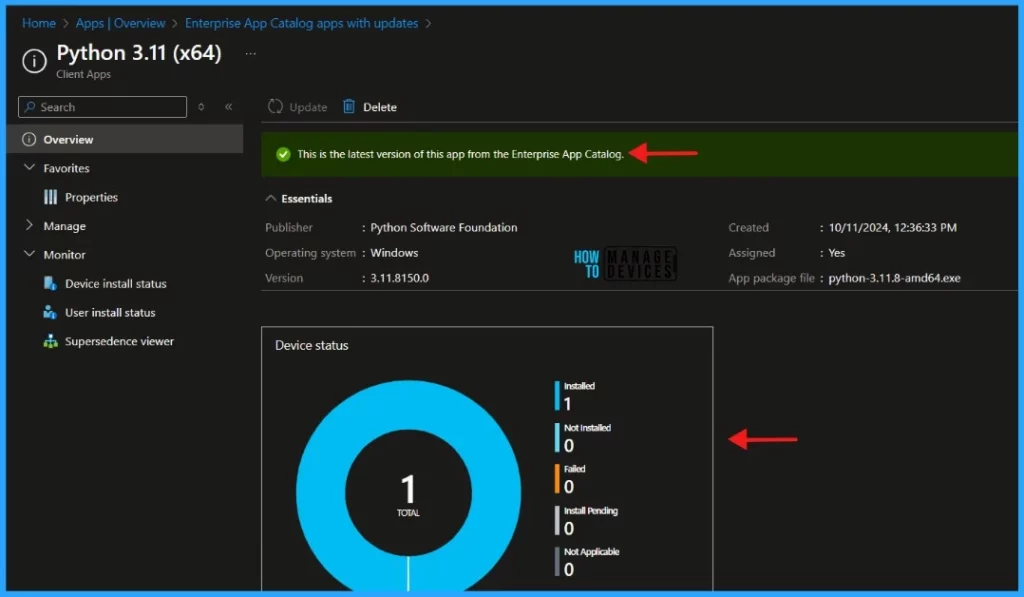Click the Overview info icon in sidebar
The width and height of the screenshot is (1024, 597).
pos(29,139)
